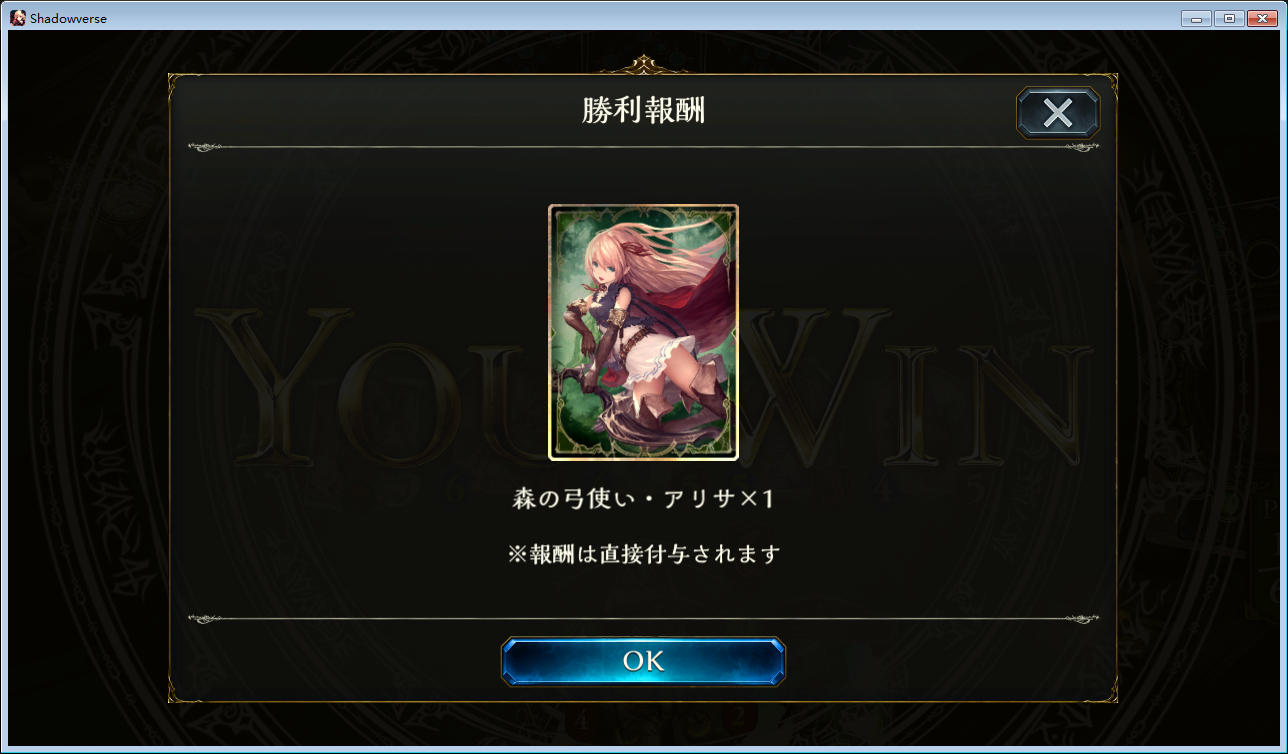Minimize the Shadowverse window
This screenshot has height=754, width=1288.
1196,18
